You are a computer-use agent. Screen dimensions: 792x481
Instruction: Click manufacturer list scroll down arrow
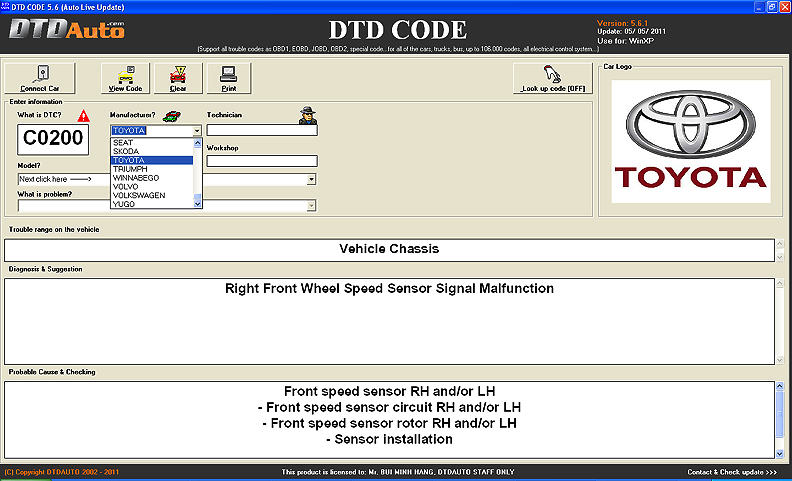click(x=197, y=204)
